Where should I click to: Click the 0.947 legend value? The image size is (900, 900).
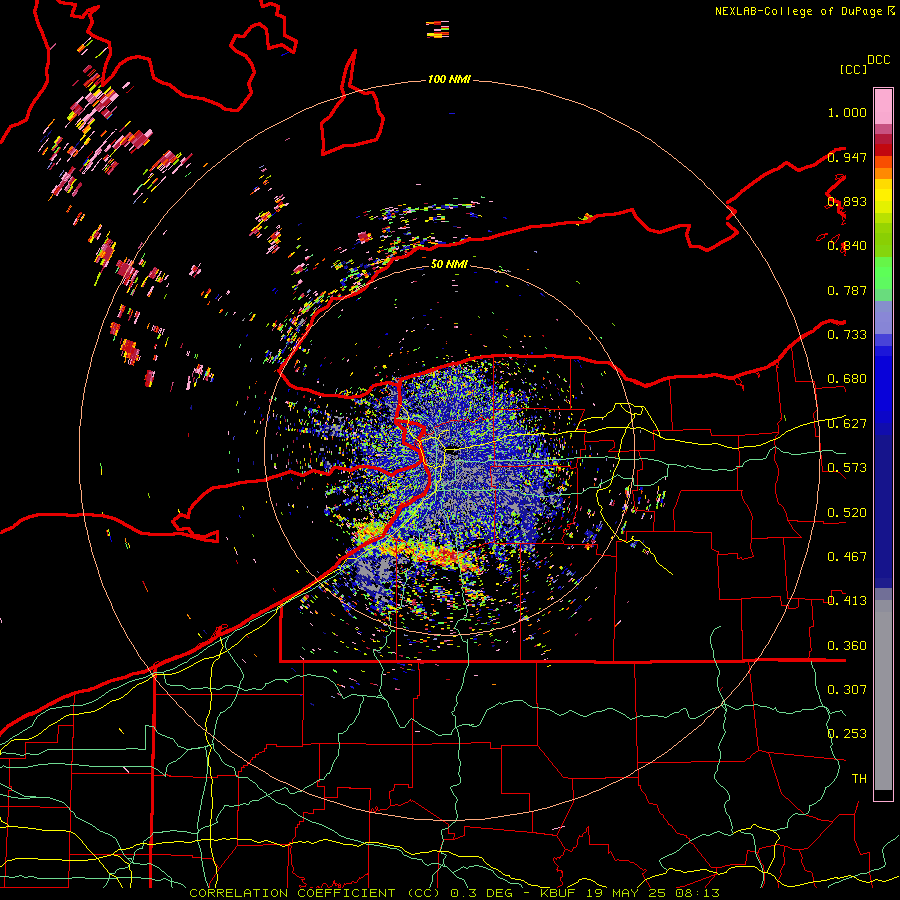coord(847,157)
